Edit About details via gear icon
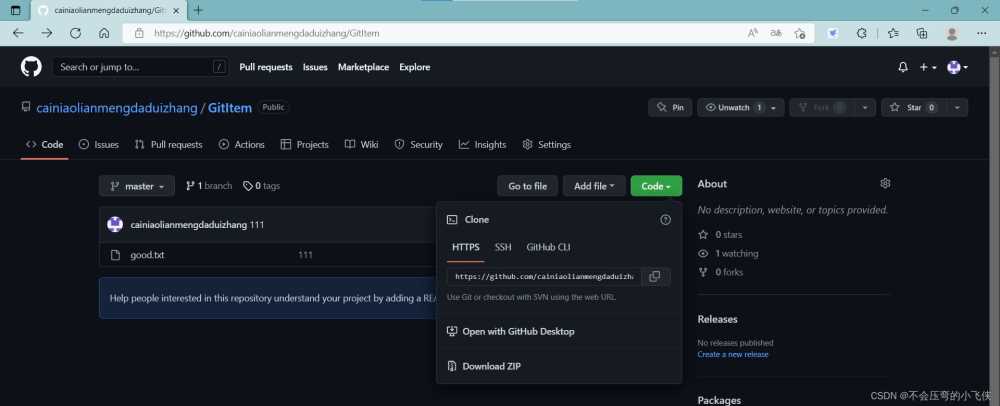 [885, 184]
